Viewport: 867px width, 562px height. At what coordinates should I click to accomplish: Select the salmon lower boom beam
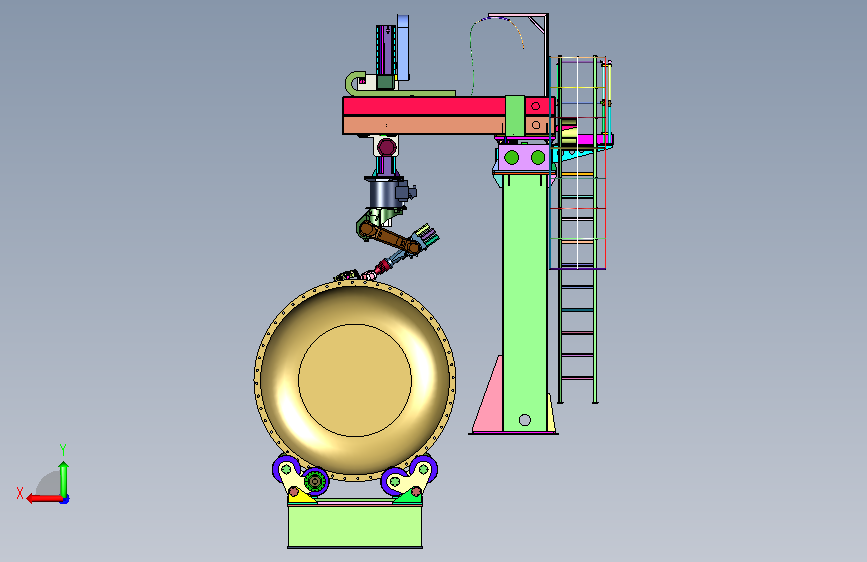pos(424,125)
